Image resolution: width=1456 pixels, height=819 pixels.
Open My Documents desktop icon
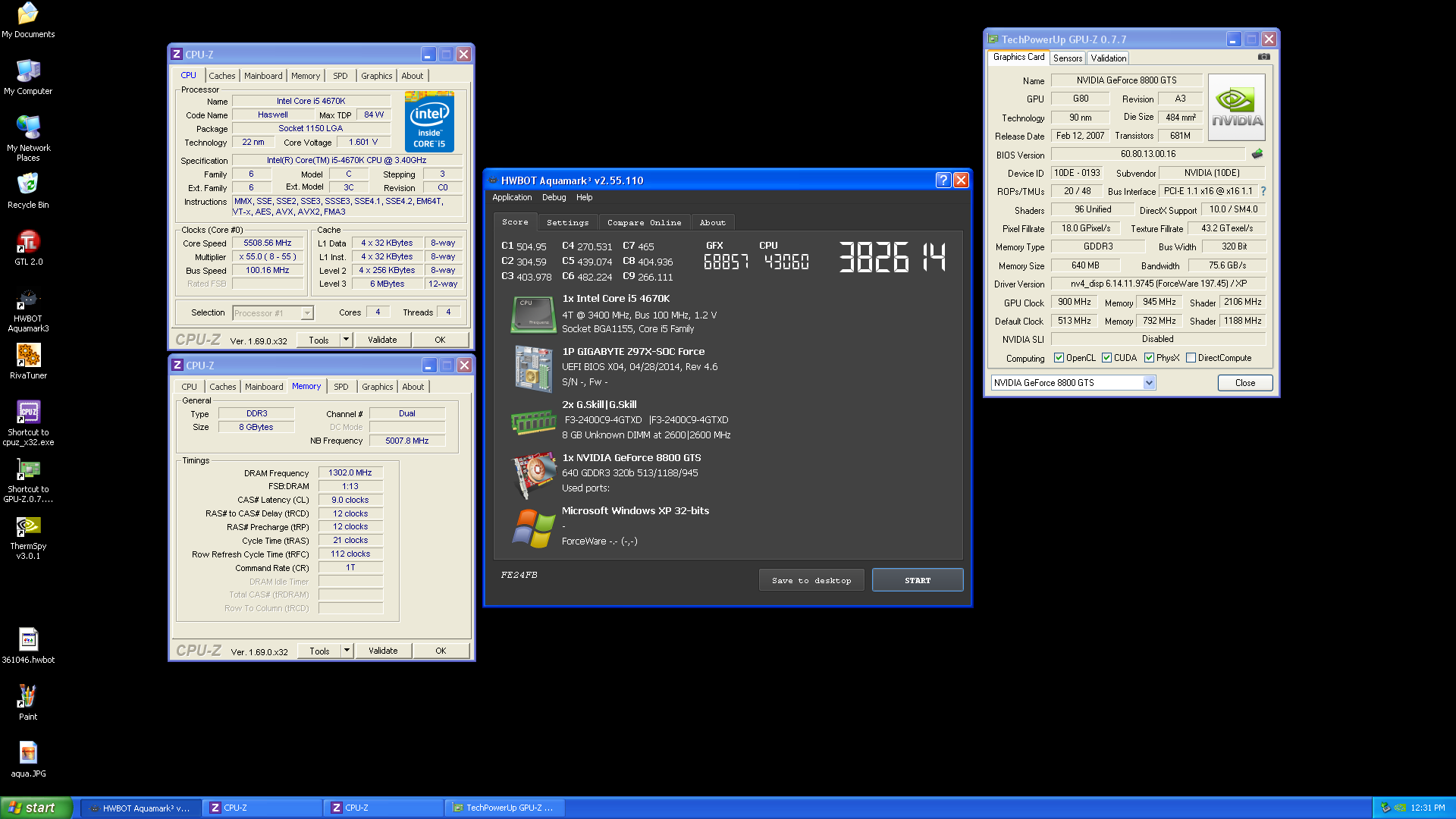(28, 20)
